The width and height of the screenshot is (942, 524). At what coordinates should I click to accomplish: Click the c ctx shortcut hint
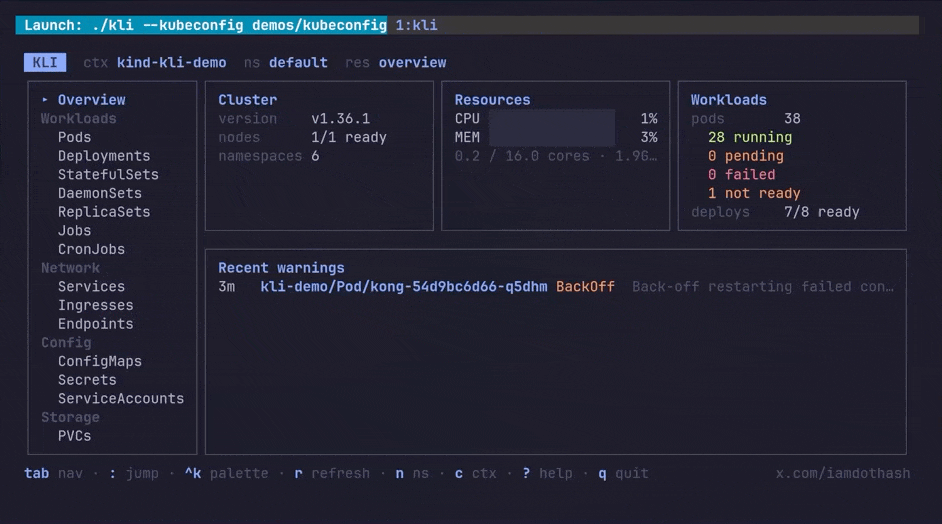475,473
